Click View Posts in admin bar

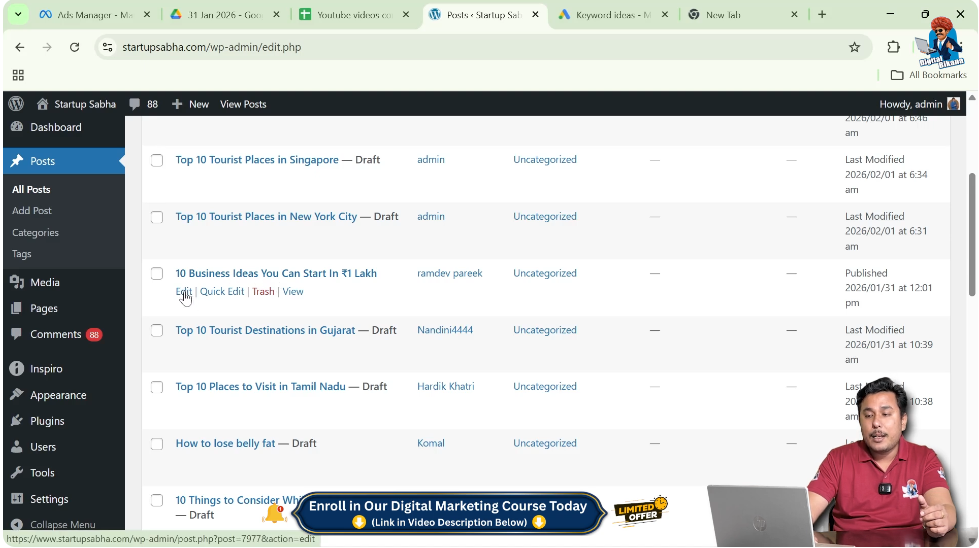point(243,104)
